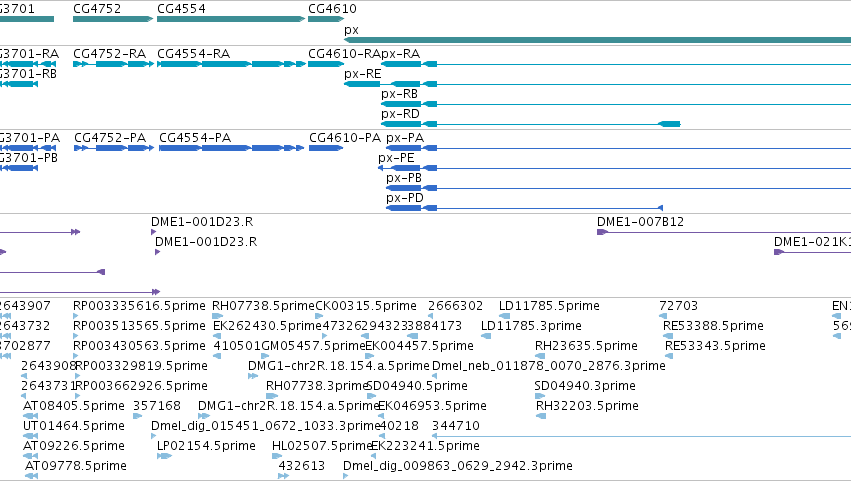Screen dimensions: 851x481
Task: Click the CG4752 gene label
Action: point(97,9)
